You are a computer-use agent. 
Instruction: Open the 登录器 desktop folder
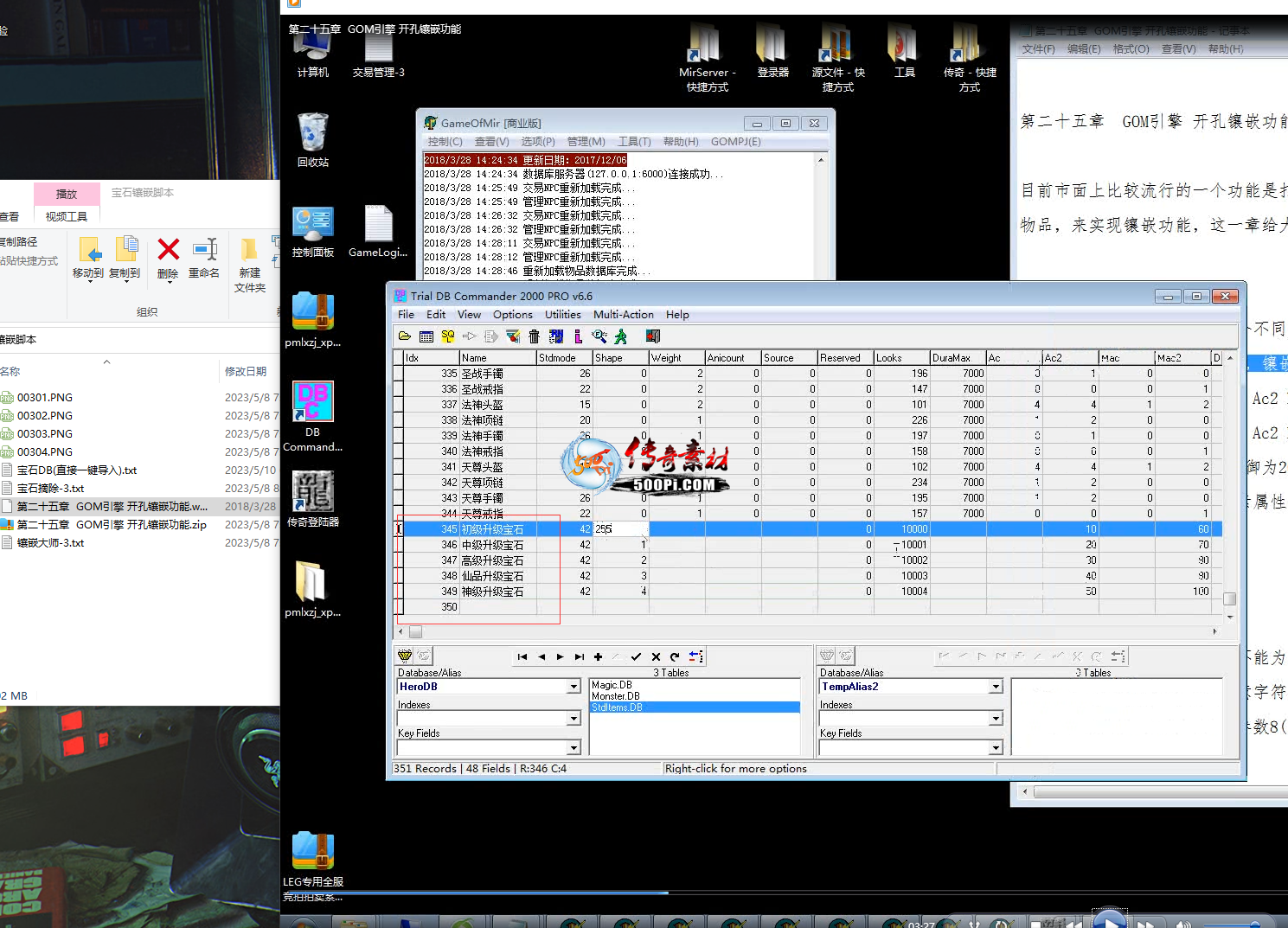pyautogui.click(x=772, y=50)
